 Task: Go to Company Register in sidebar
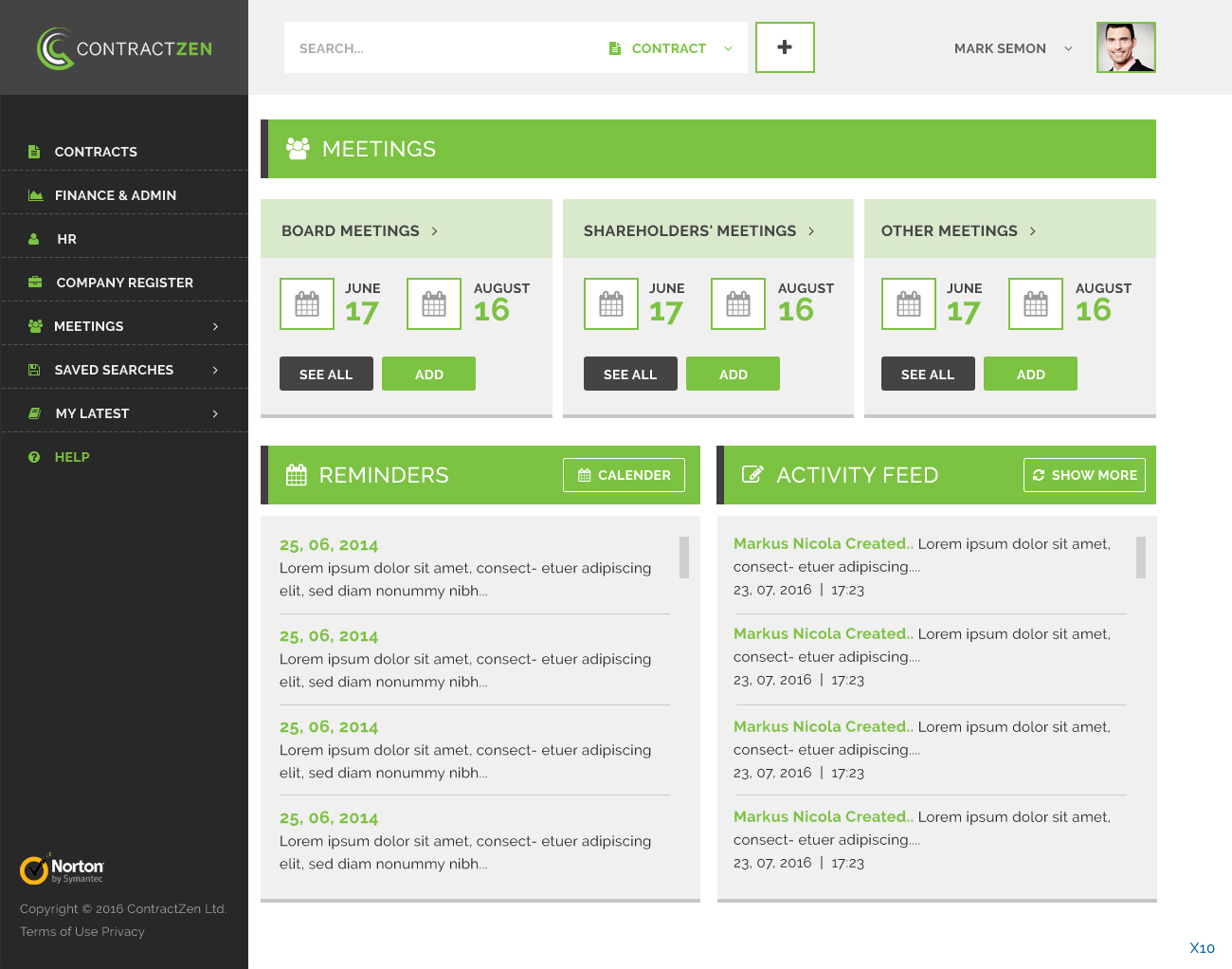coord(124,283)
